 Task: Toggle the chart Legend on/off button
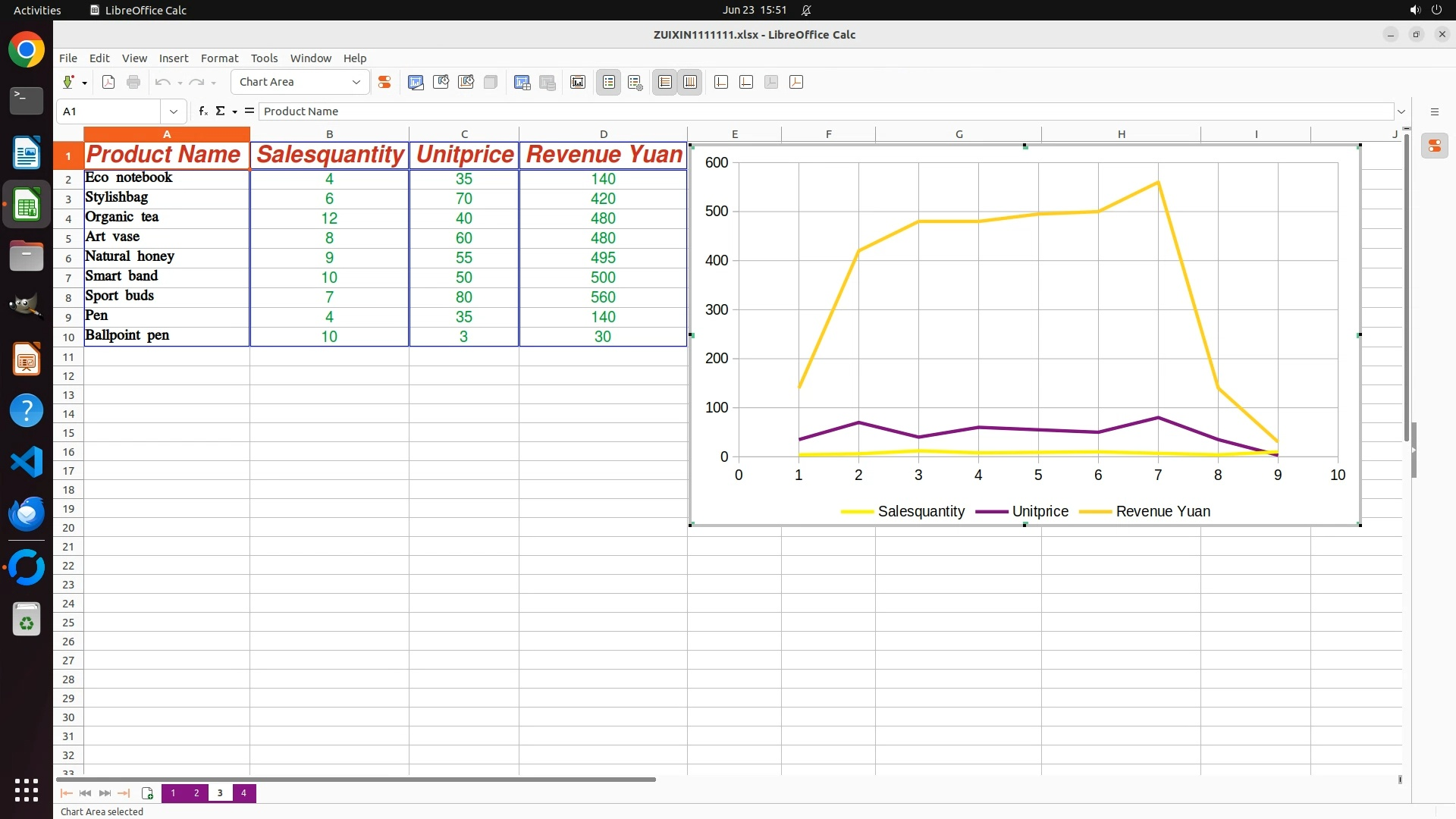click(x=609, y=82)
